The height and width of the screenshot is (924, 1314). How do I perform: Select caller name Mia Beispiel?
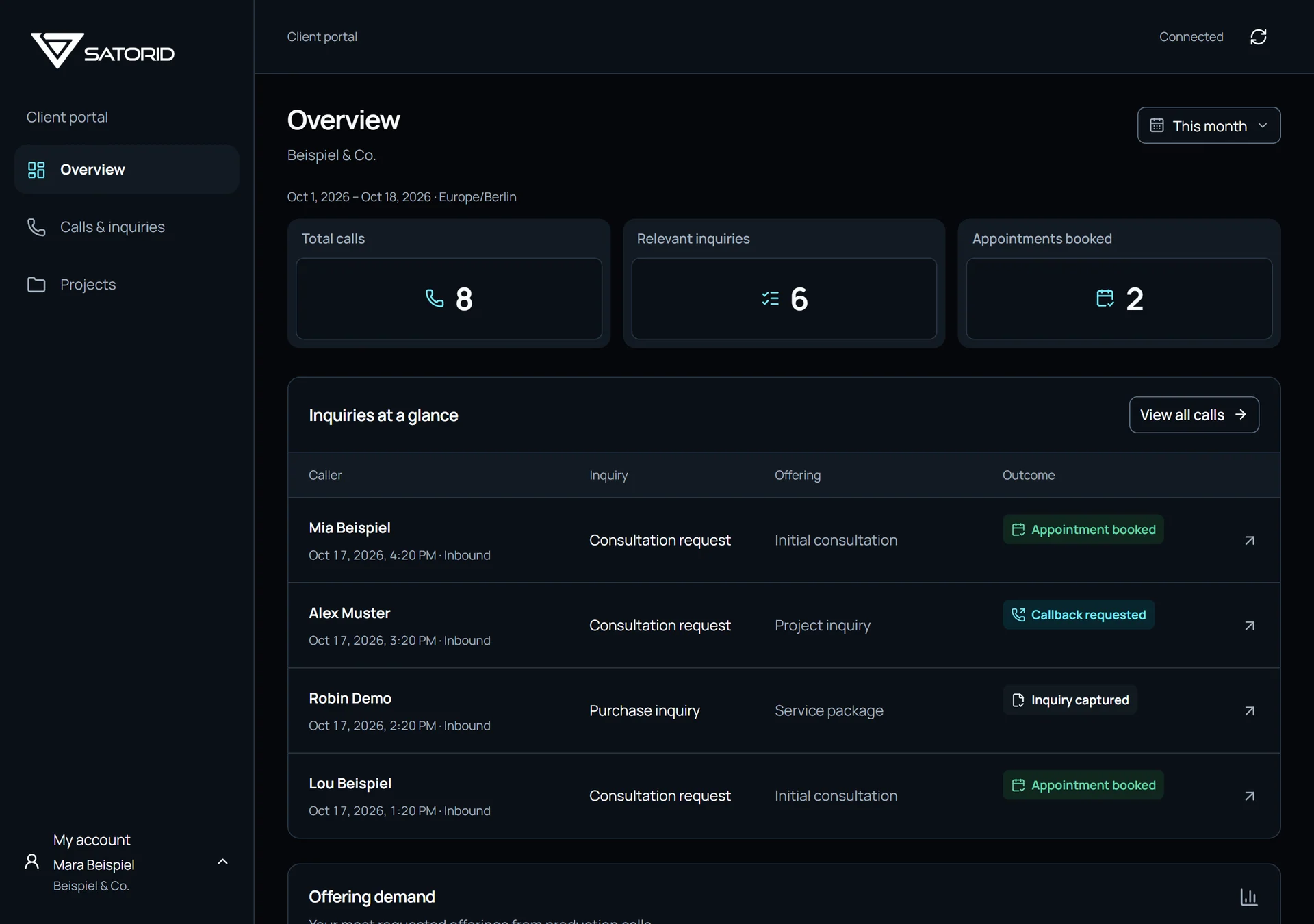pyautogui.click(x=350, y=528)
